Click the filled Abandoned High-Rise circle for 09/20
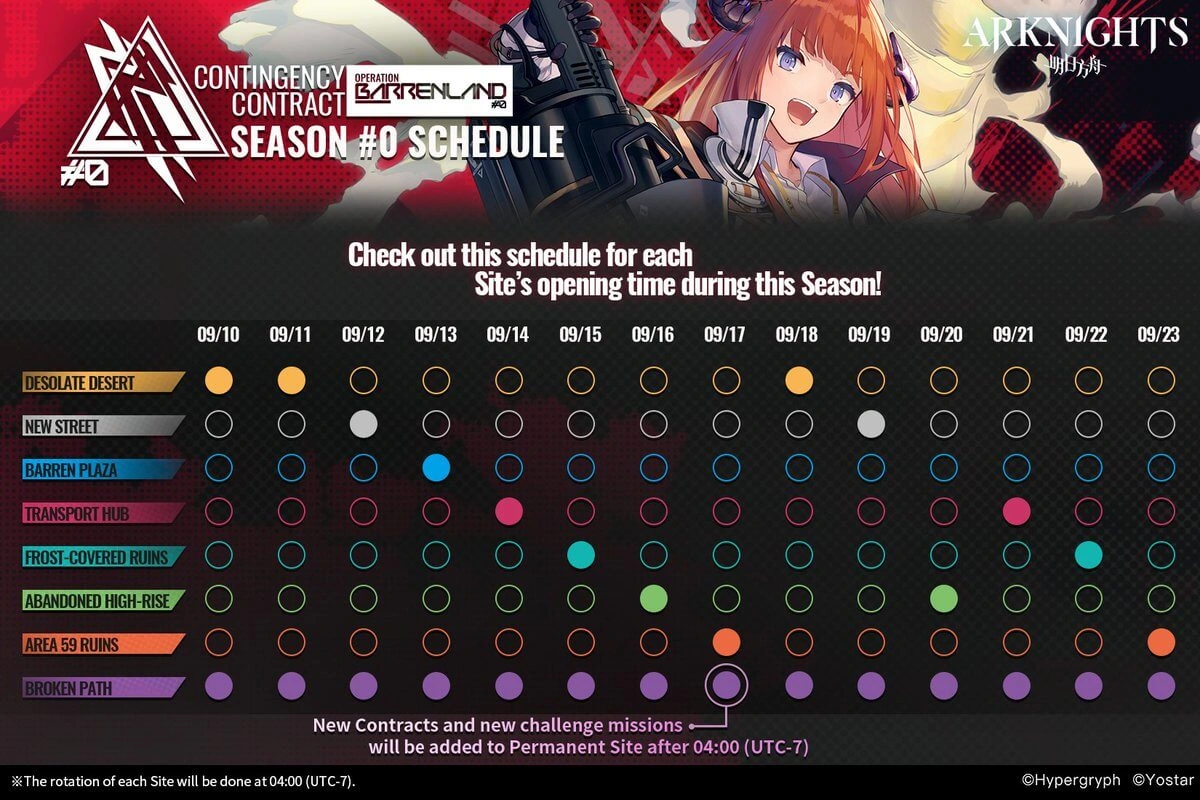This screenshot has width=1200, height=800. (943, 598)
